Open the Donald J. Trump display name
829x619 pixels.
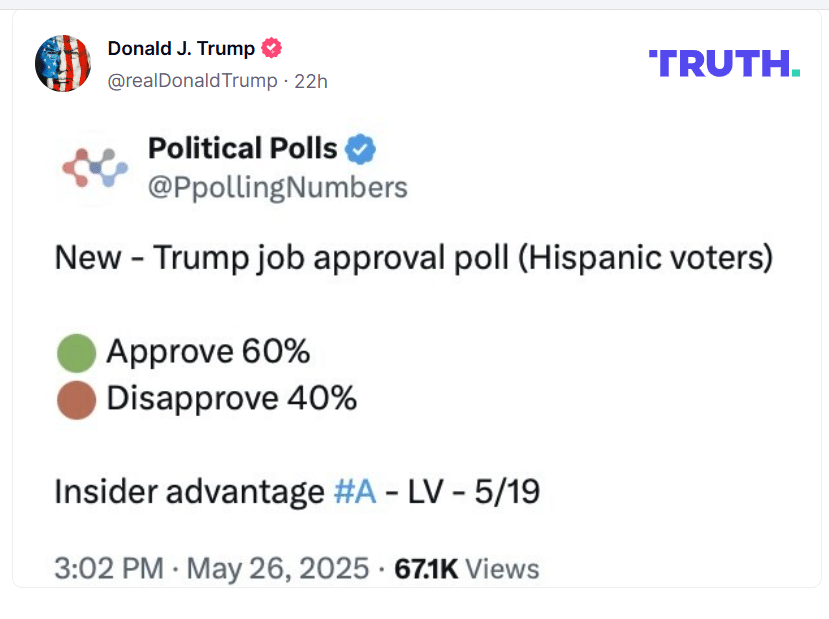pos(181,48)
